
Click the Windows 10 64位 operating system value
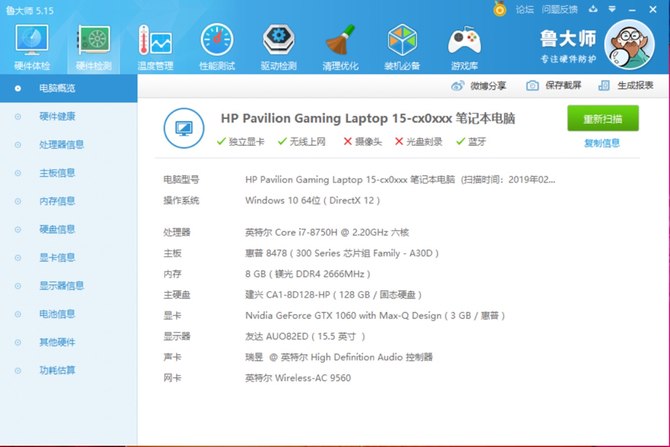(x=312, y=200)
